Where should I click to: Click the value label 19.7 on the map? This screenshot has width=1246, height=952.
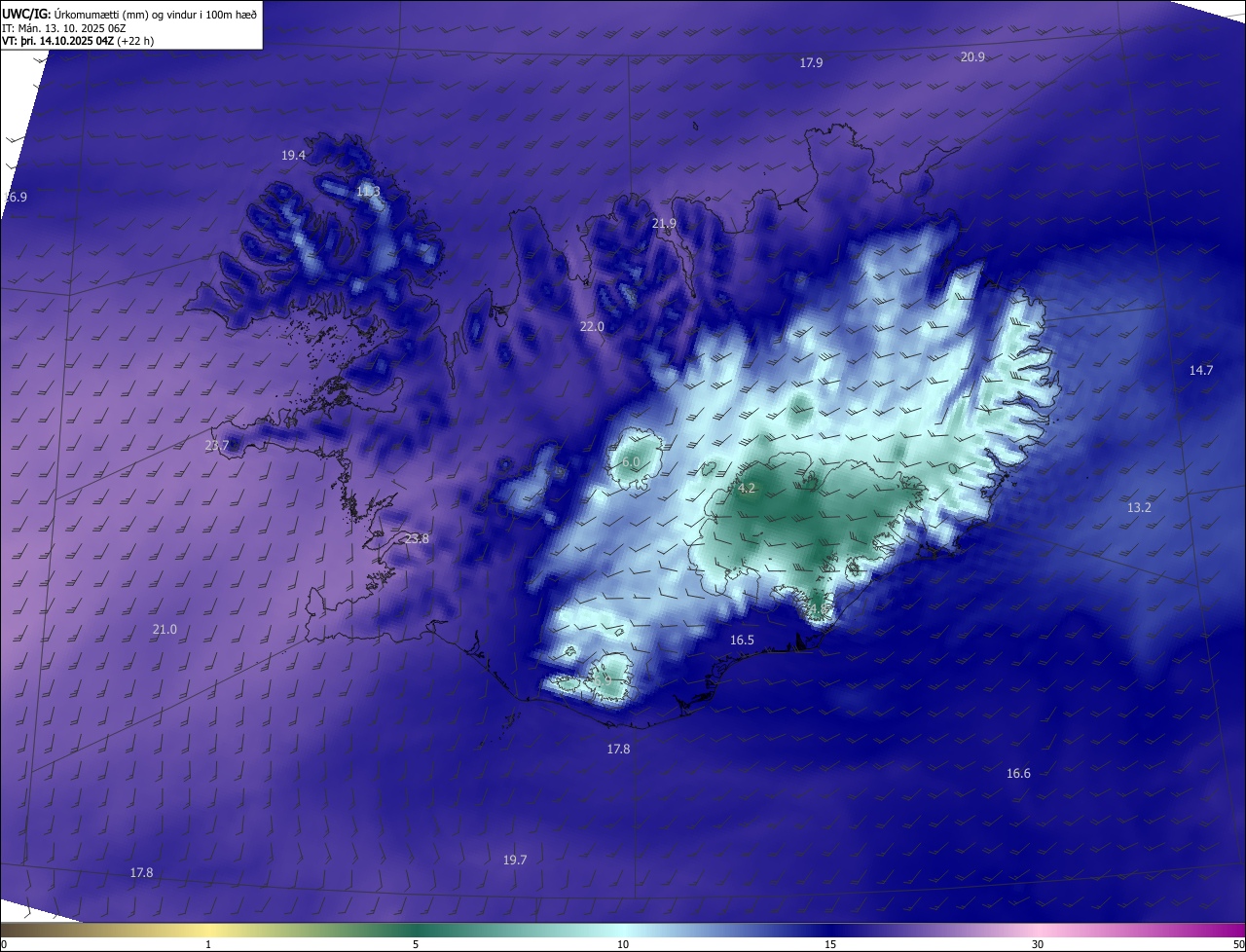(x=515, y=860)
